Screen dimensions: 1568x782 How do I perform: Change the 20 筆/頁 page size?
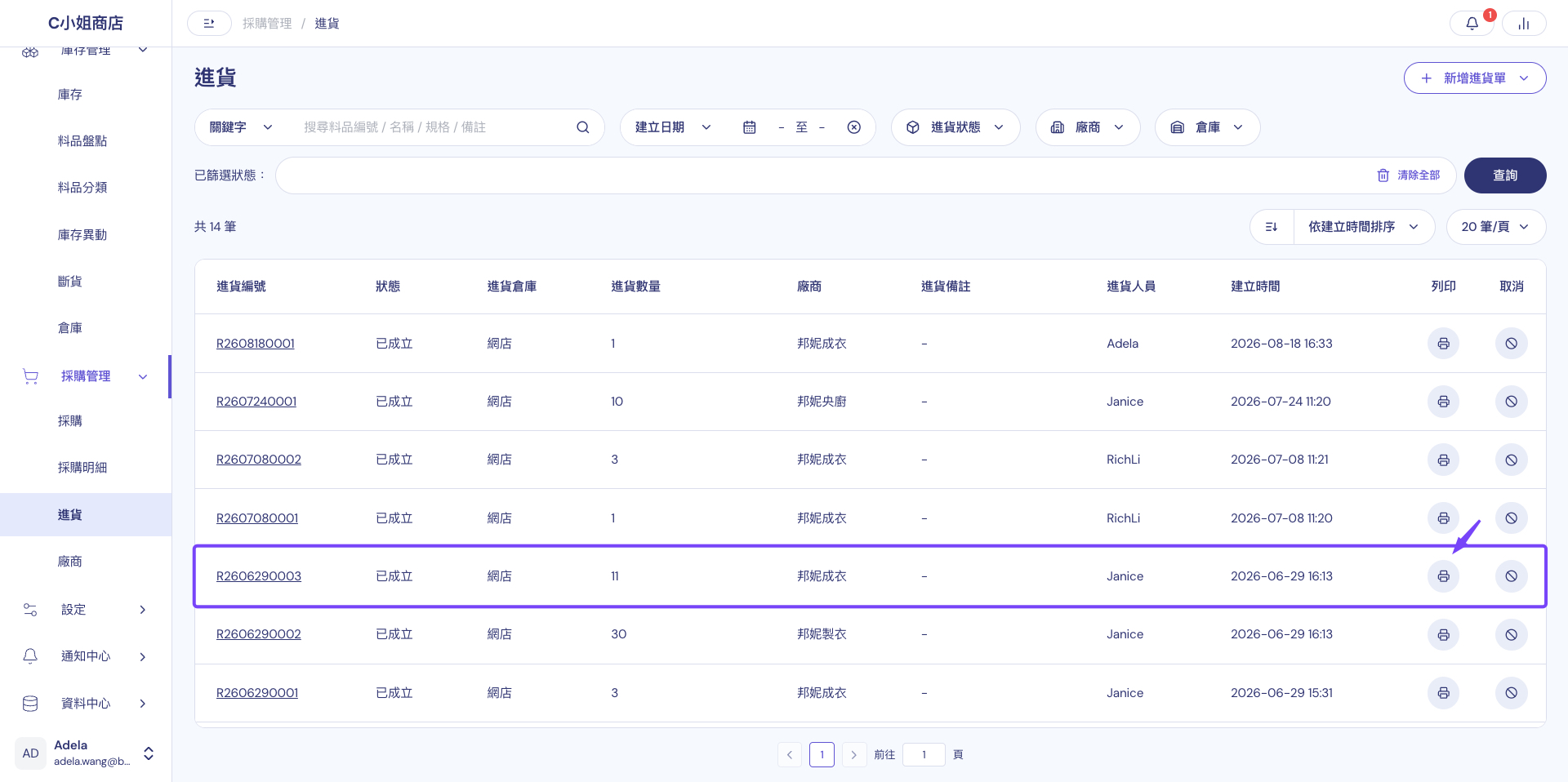(x=1496, y=227)
